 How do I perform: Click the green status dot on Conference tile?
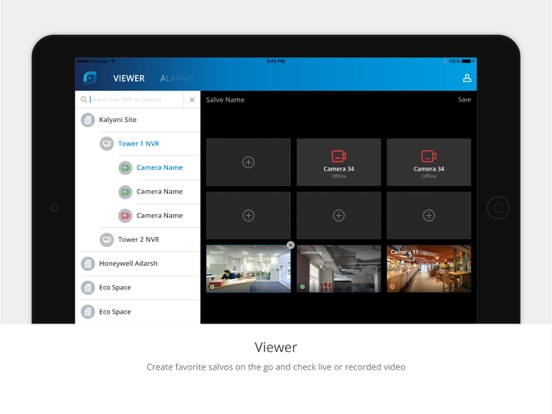tap(302, 287)
